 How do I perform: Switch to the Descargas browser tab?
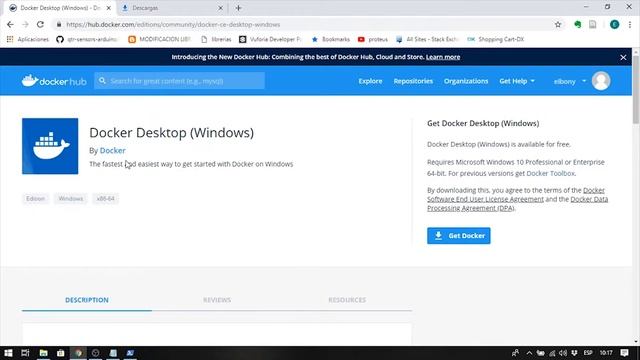pos(171,8)
